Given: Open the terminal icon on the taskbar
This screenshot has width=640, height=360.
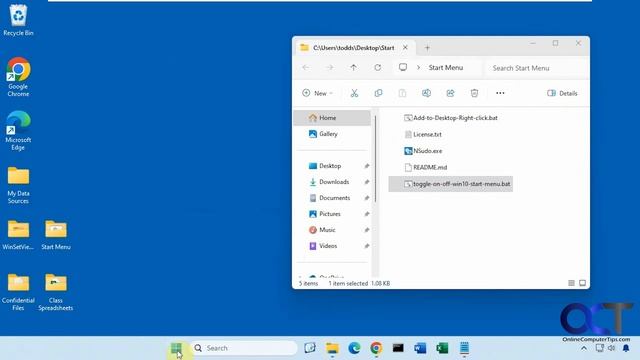Looking at the screenshot, I should coord(398,348).
